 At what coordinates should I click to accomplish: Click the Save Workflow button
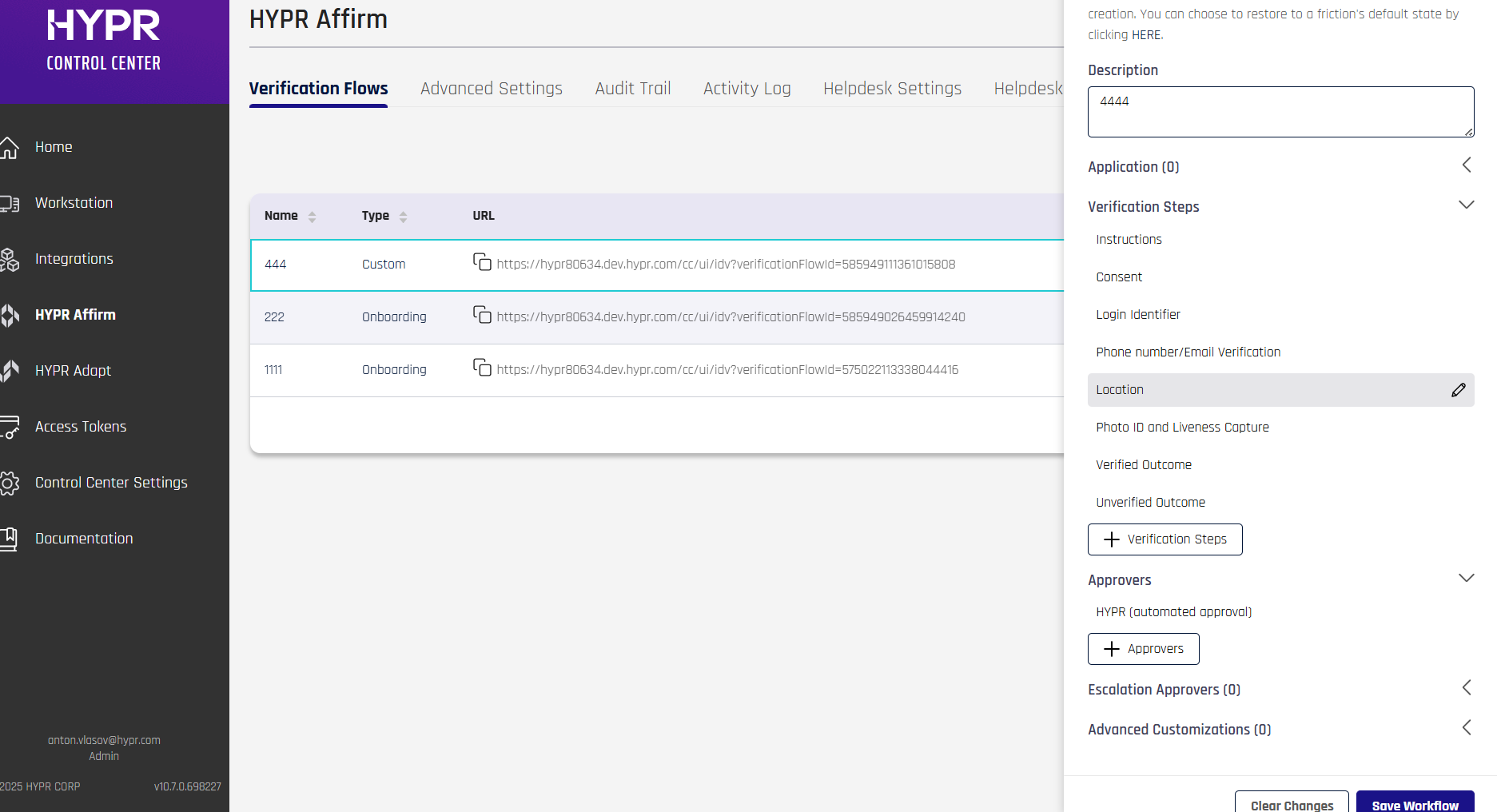1415,804
